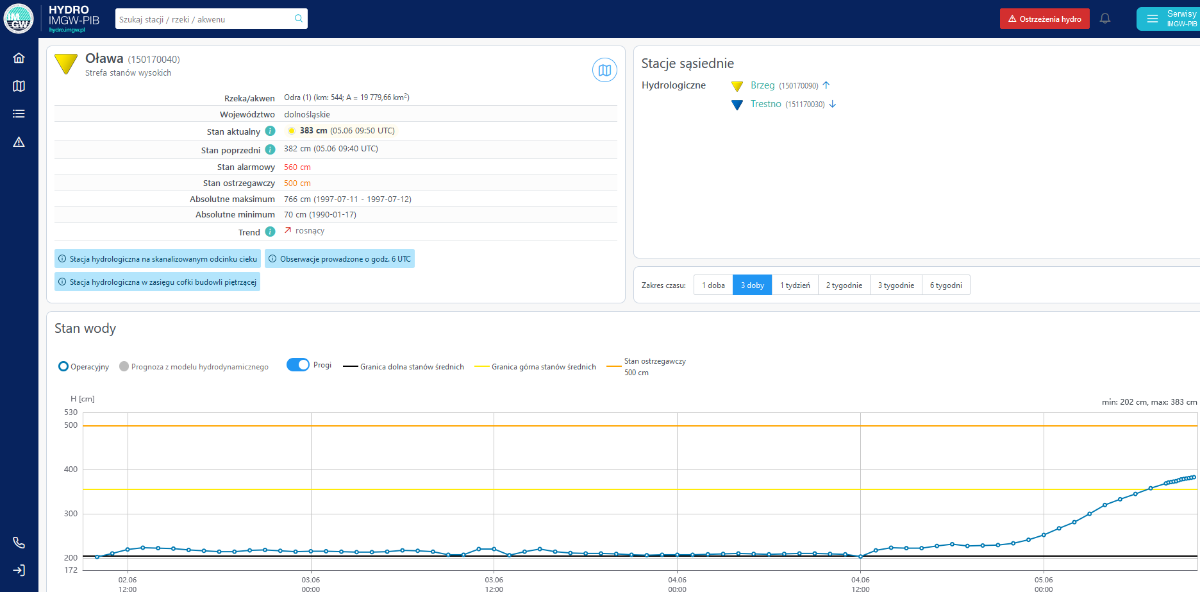
Task: Click the down arrow after Trestno station
Action: tap(832, 104)
